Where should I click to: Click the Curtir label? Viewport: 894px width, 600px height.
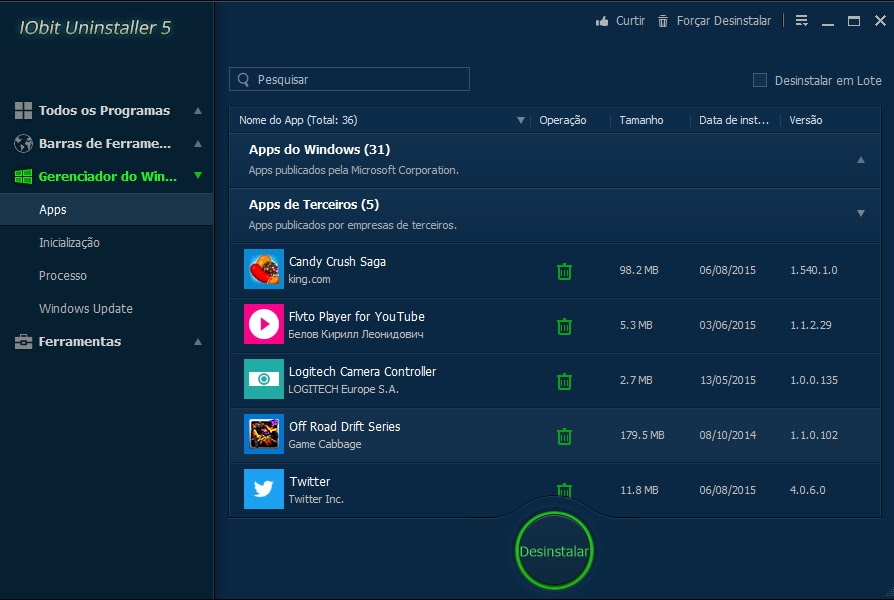[630, 21]
